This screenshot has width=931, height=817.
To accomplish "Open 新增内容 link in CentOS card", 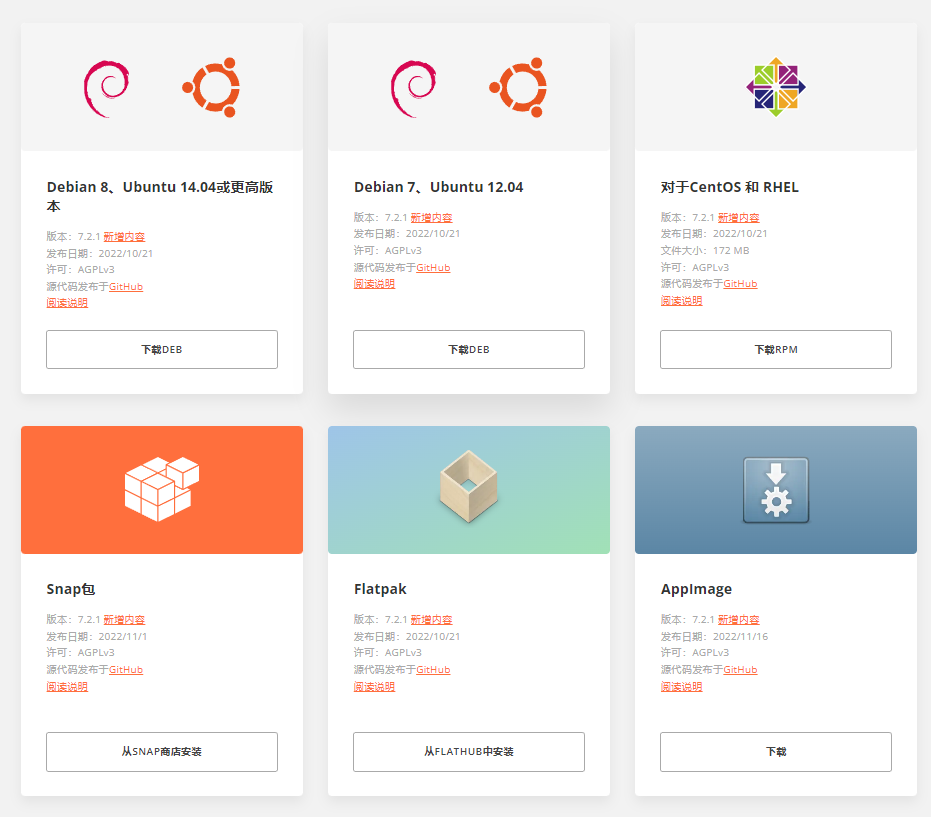I will click(739, 217).
